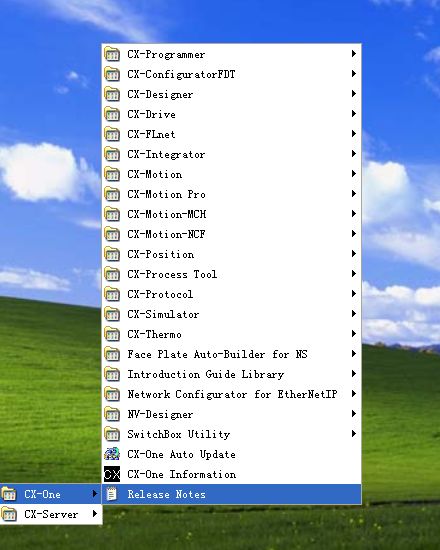Select CX-Motion Pro in the menu

(x=232, y=194)
